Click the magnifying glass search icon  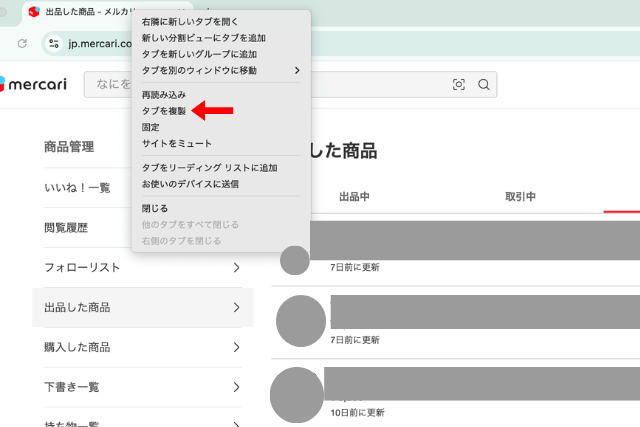484,85
